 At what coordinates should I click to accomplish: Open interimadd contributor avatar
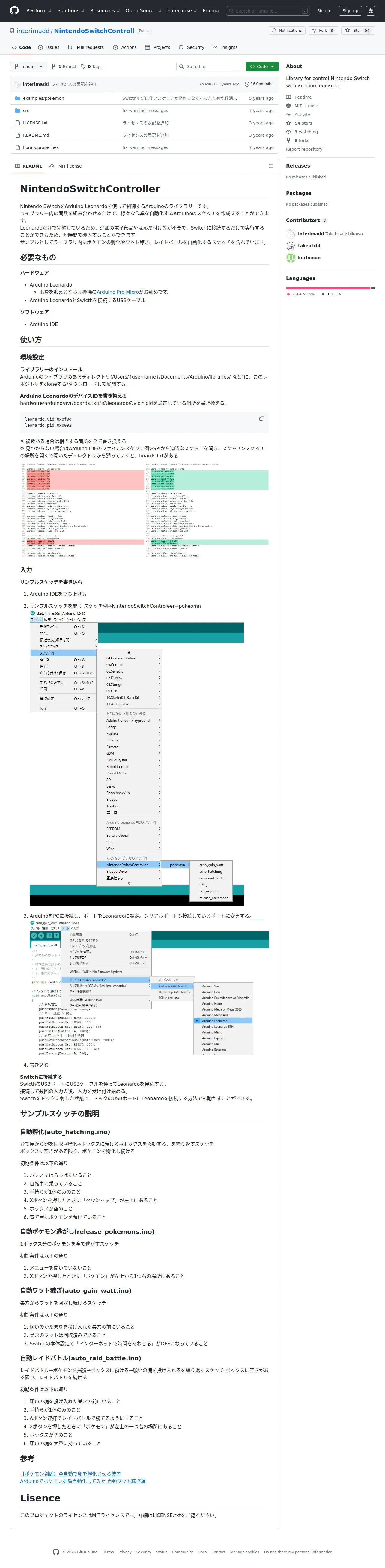tap(291, 234)
